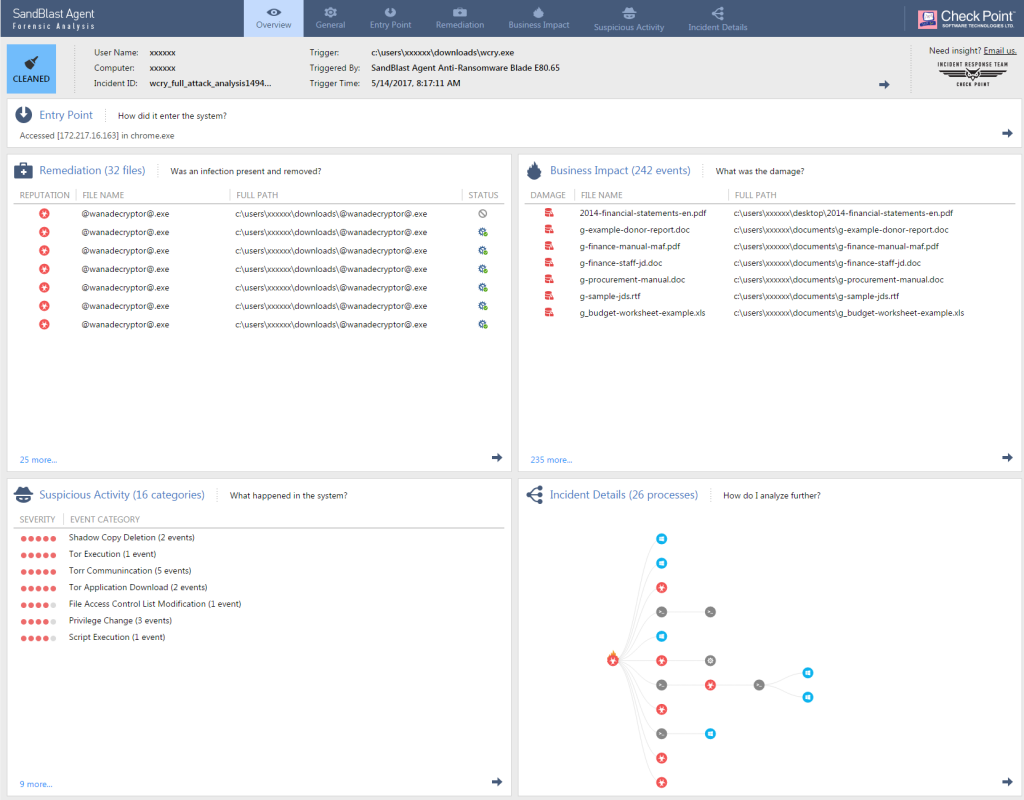1024x800 pixels.
Task: Sort Suspicious Activity by SEVERITY column header
Action: pos(37,519)
